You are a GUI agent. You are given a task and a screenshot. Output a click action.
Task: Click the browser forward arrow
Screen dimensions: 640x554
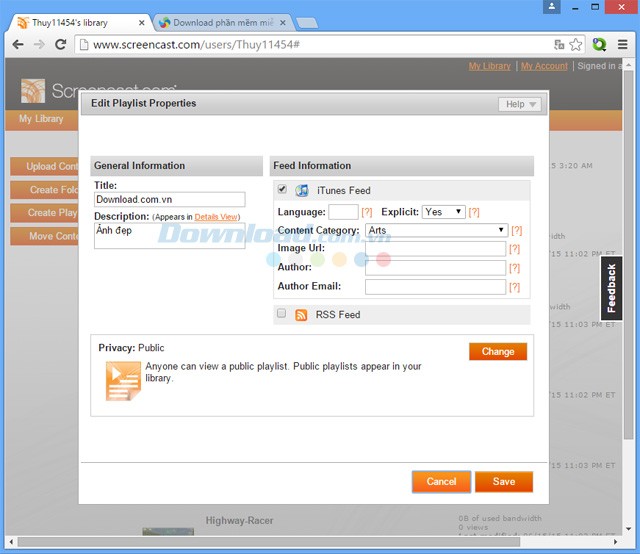39,44
